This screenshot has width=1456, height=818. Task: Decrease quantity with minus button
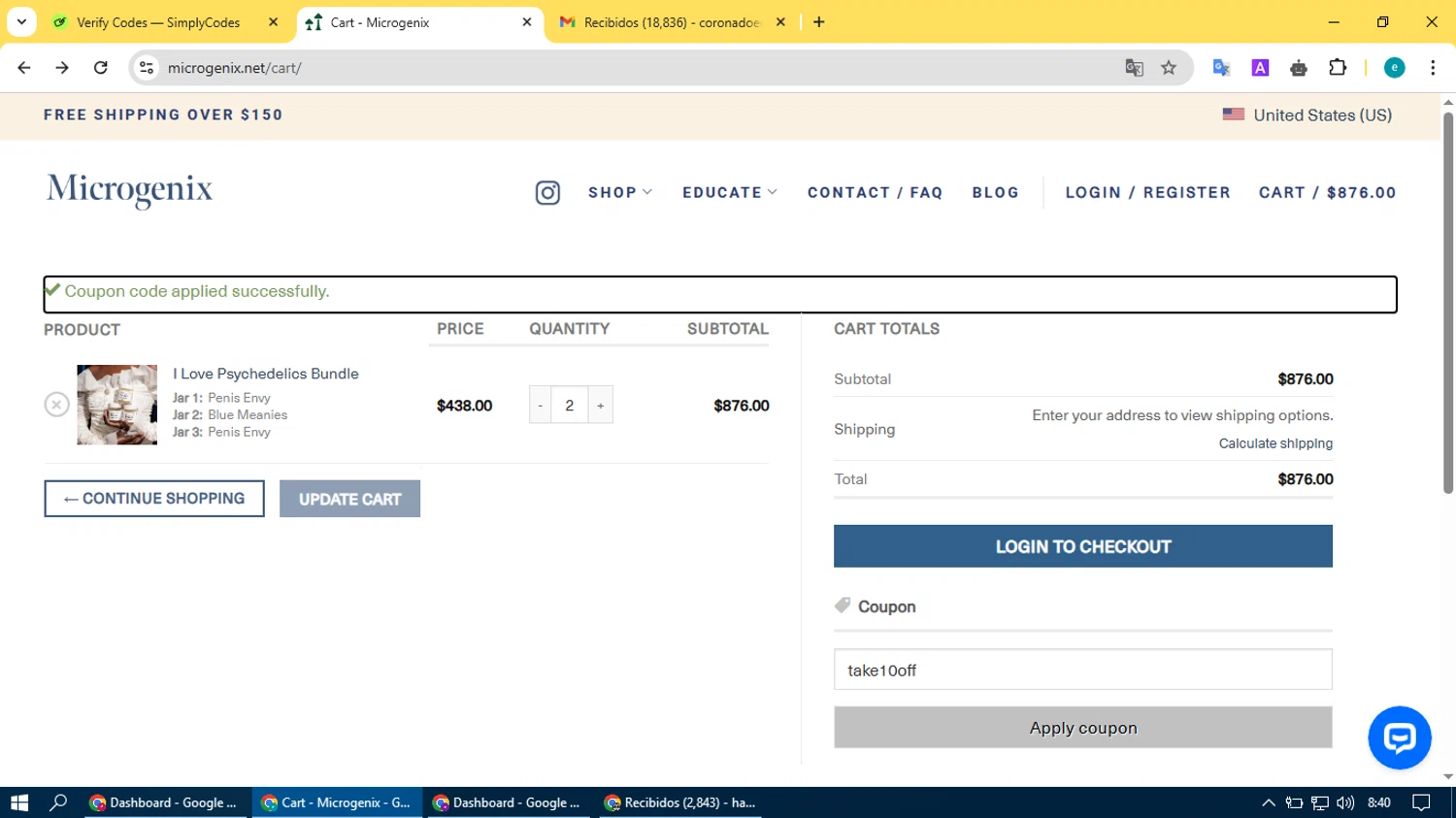pos(541,405)
